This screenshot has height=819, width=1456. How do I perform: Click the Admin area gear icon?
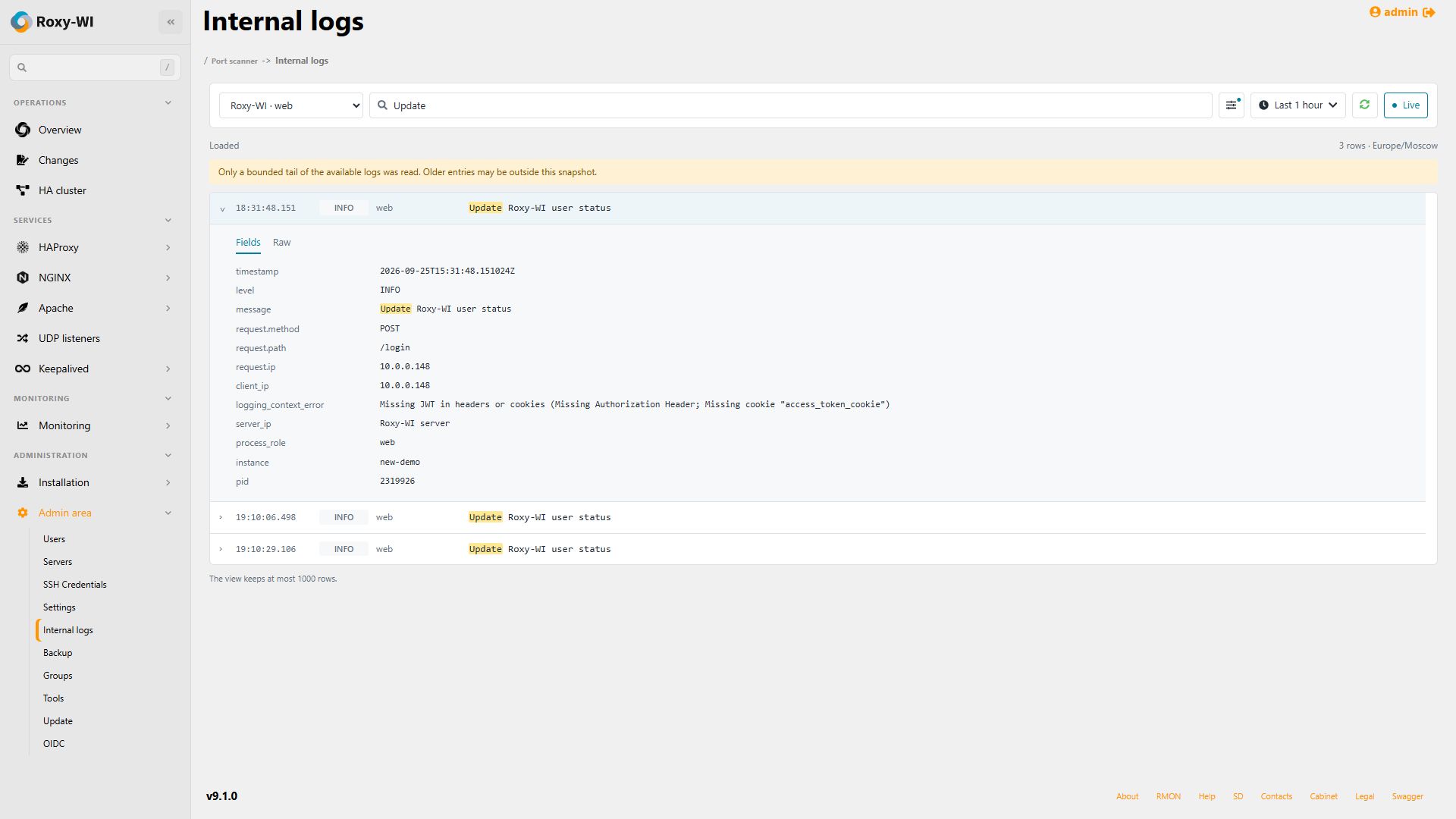tap(23, 513)
